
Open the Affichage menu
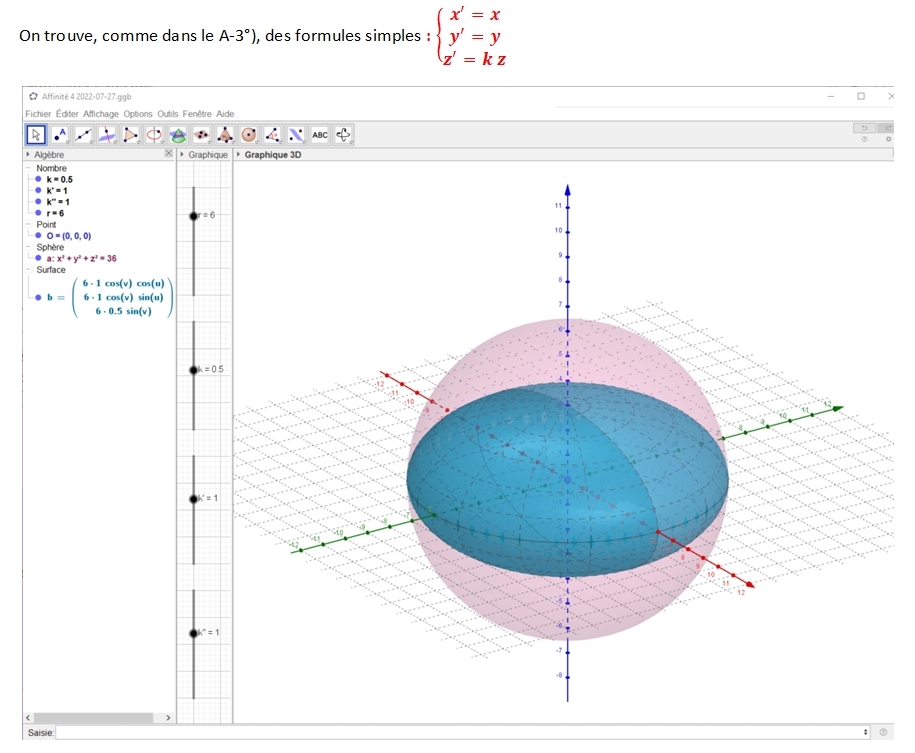pos(100,114)
